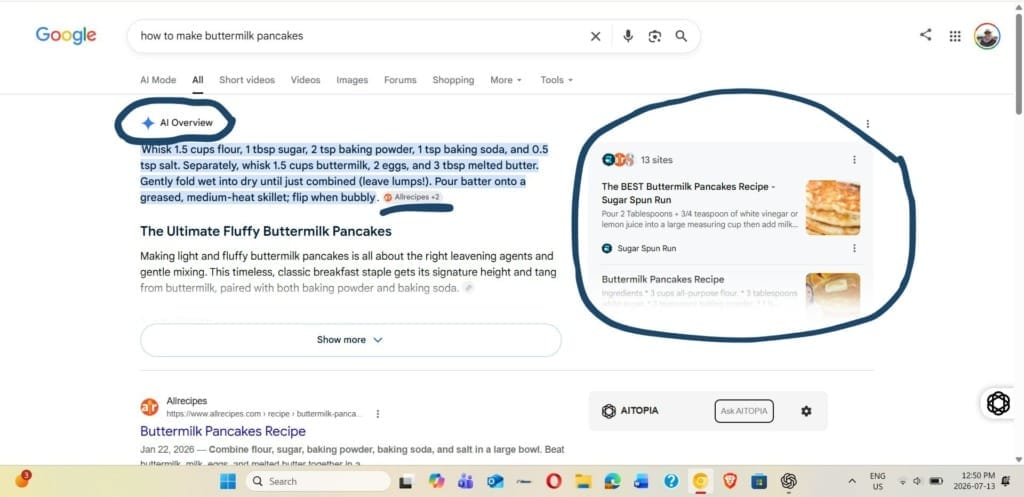Expand AI Overview with Show more
The height and width of the screenshot is (497, 1024).
pyautogui.click(x=351, y=340)
